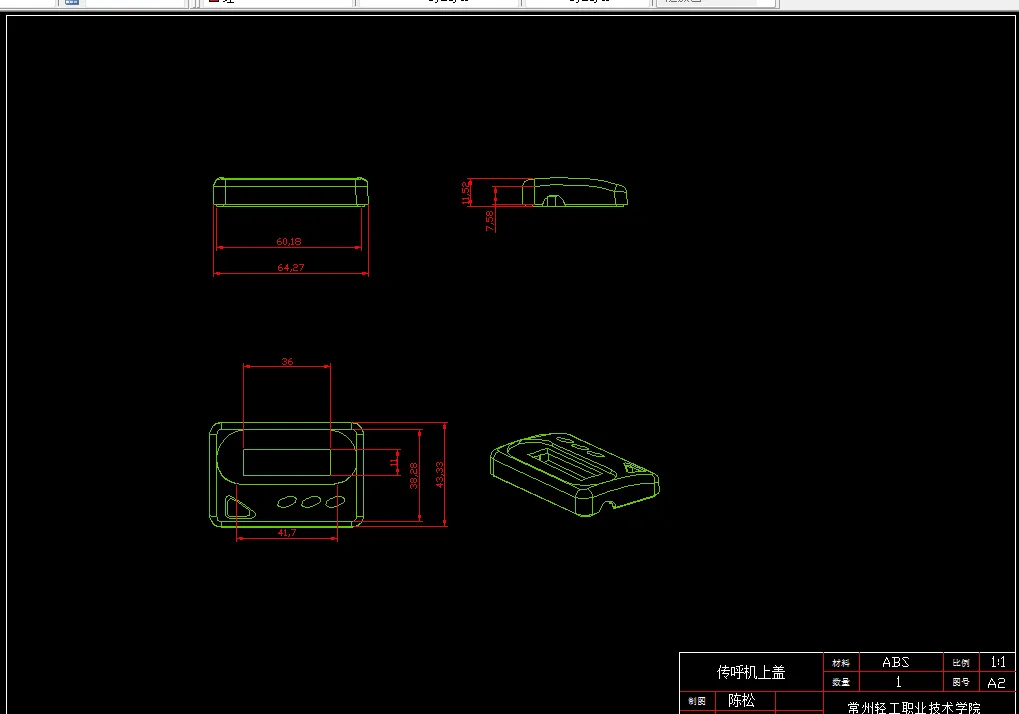Pick the 38,28 vertical dimension text

413,476
